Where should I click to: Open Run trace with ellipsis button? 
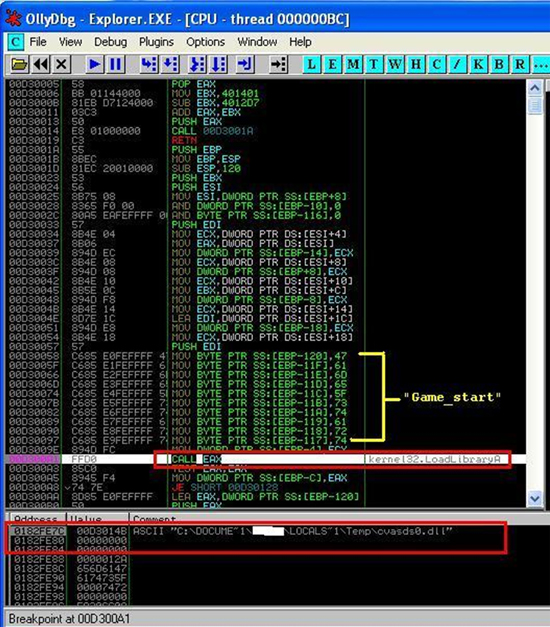pyautogui.click(x=541, y=64)
